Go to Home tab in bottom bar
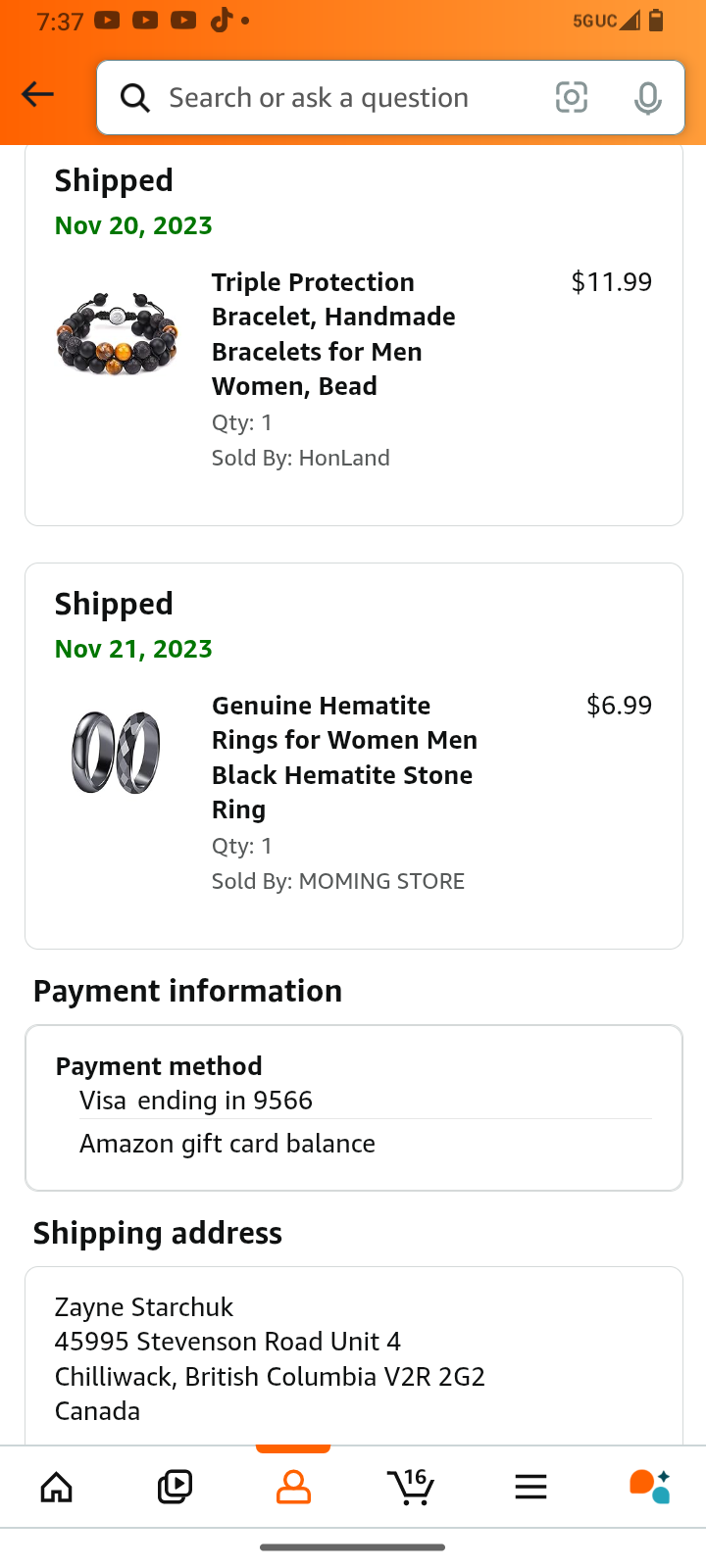 tap(57, 1487)
